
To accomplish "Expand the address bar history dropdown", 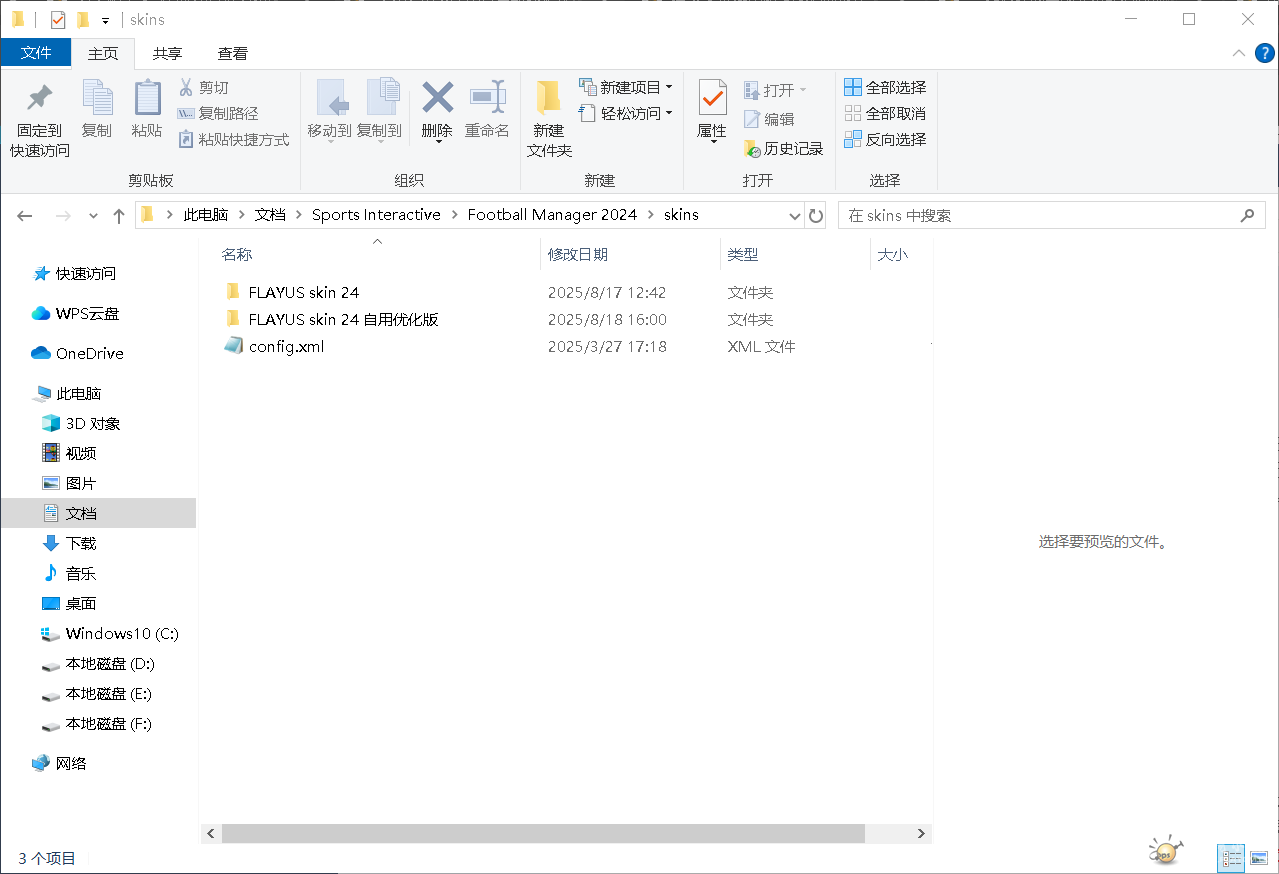I will 795,215.
